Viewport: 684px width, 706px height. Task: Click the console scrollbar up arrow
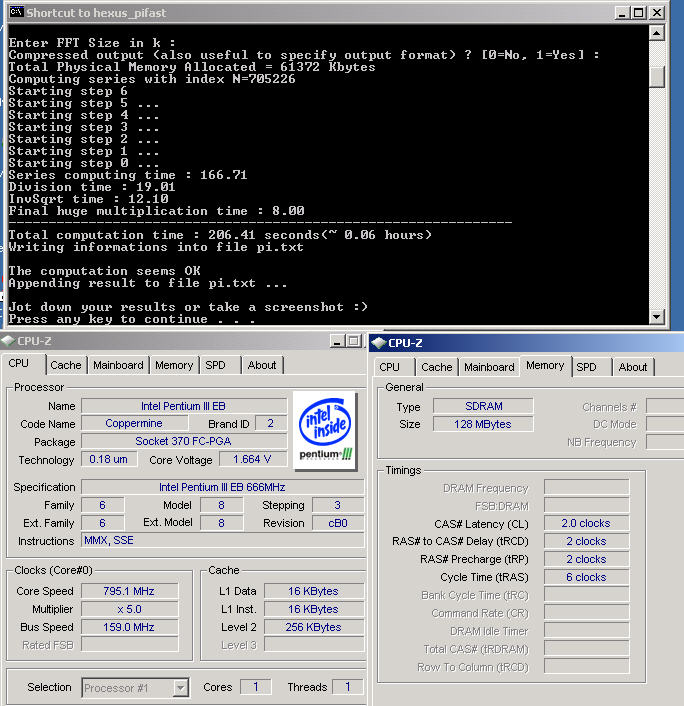(x=657, y=33)
